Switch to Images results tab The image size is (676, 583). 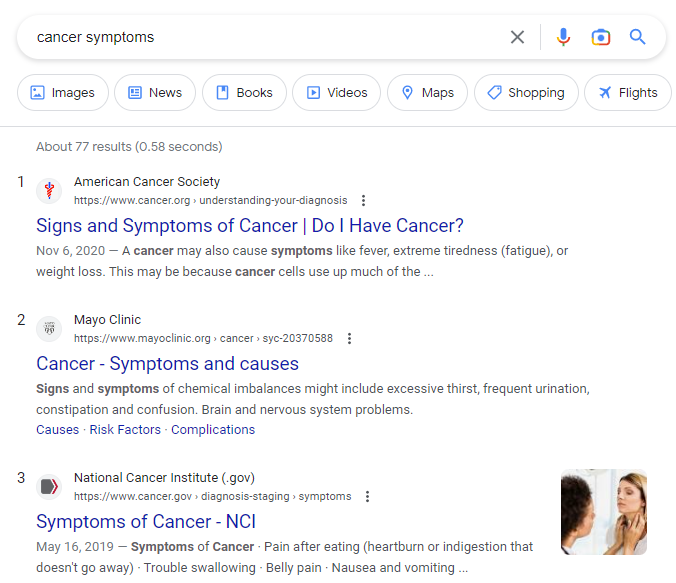tap(62, 93)
